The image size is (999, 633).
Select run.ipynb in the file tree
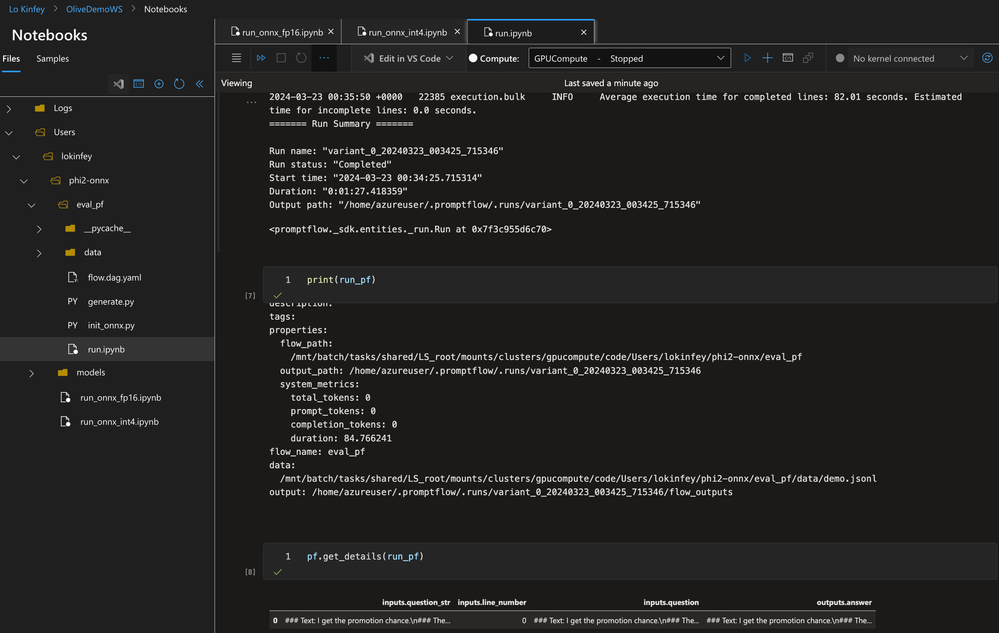pyautogui.click(x=107, y=349)
